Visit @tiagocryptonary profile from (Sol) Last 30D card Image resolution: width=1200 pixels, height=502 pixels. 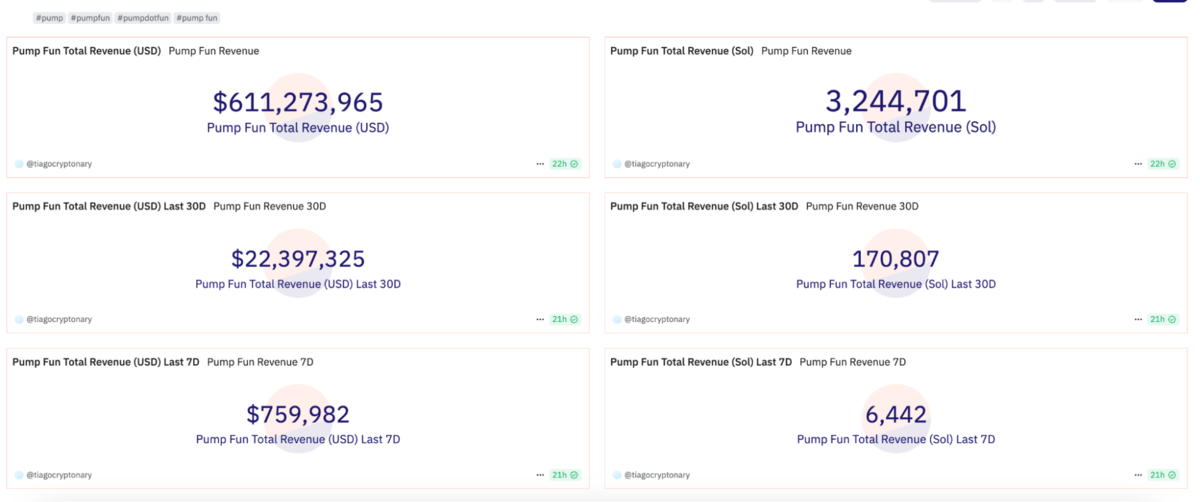tap(657, 320)
